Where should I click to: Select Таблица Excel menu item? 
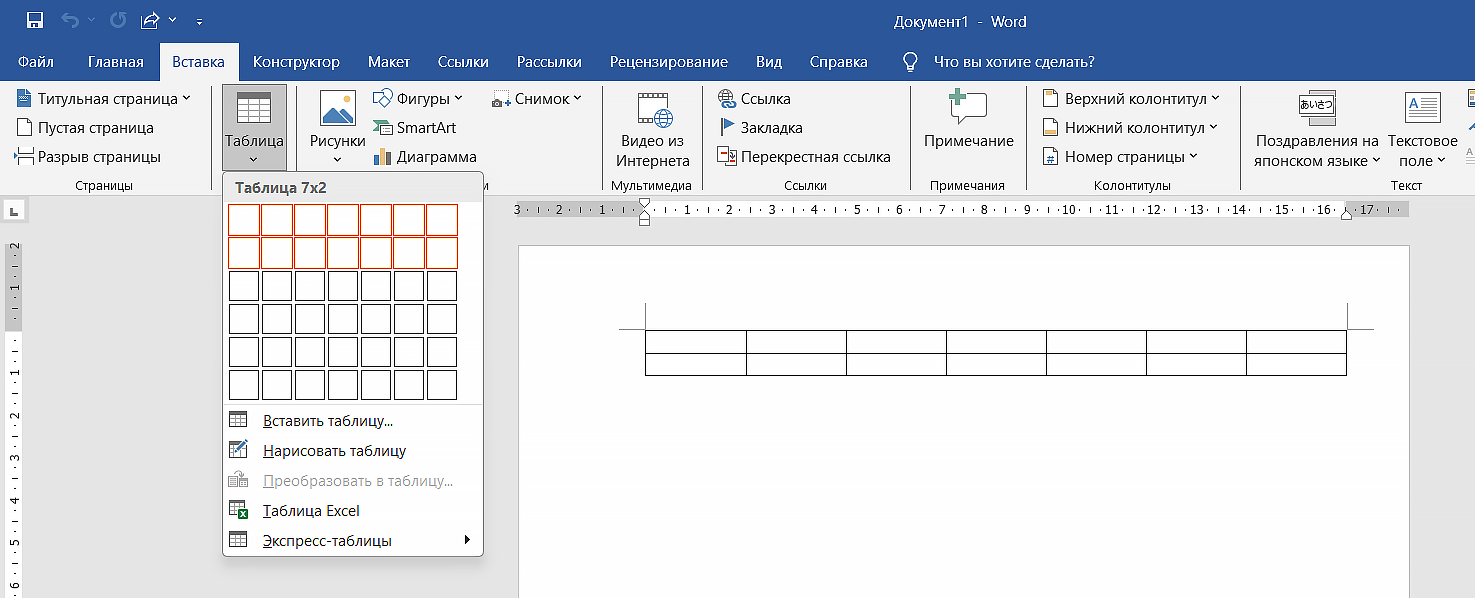tap(352, 511)
